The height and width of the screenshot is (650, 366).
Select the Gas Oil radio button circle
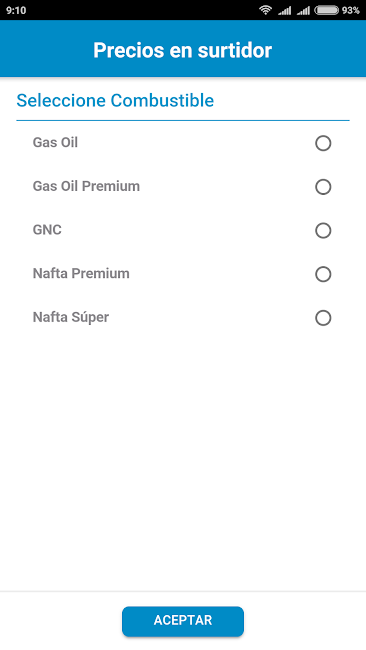point(323,143)
